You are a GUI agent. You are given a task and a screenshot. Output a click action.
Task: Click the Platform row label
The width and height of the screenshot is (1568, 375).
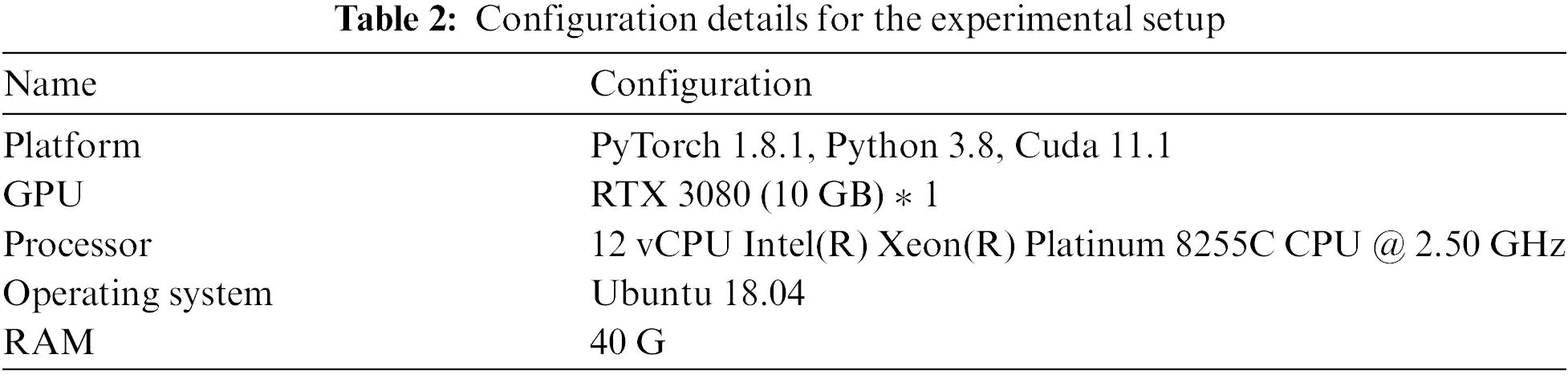pos(72,146)
